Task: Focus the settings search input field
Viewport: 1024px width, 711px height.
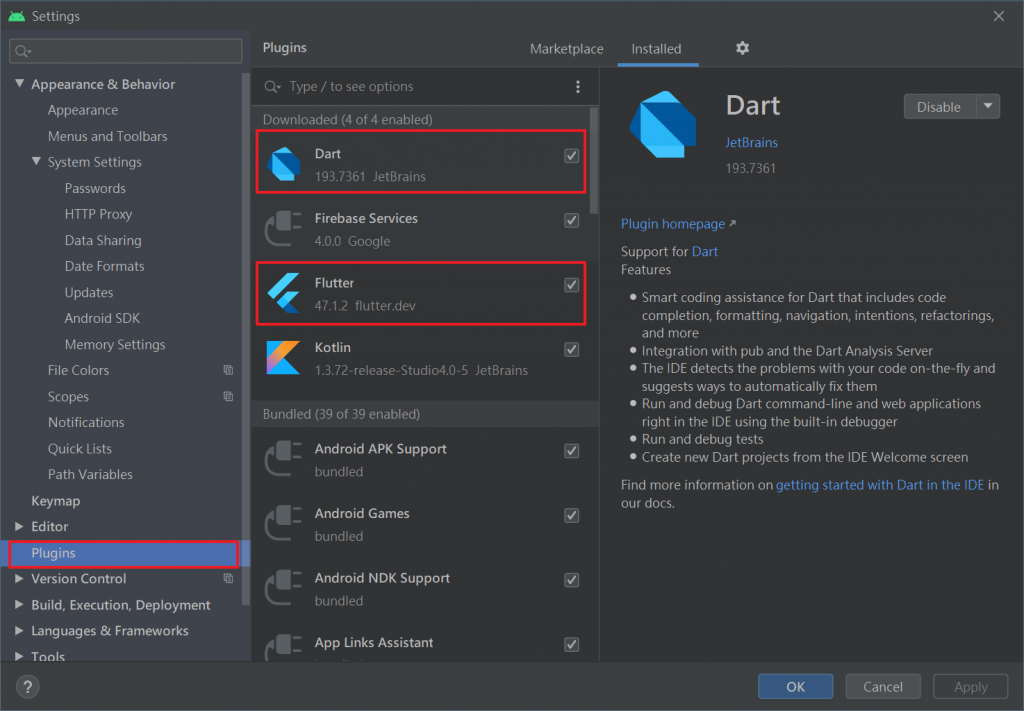Action: tap(125, 51)
